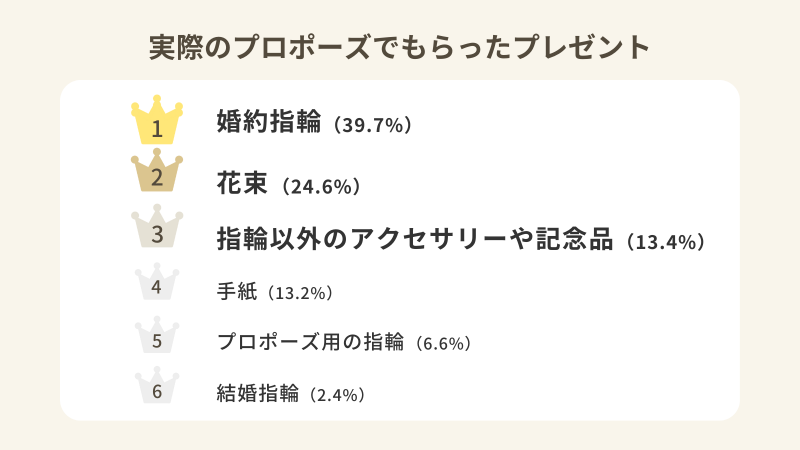Click the 39.7% percentage value
This screenshot has height=450, width=800.
click(x=371, y=126)
